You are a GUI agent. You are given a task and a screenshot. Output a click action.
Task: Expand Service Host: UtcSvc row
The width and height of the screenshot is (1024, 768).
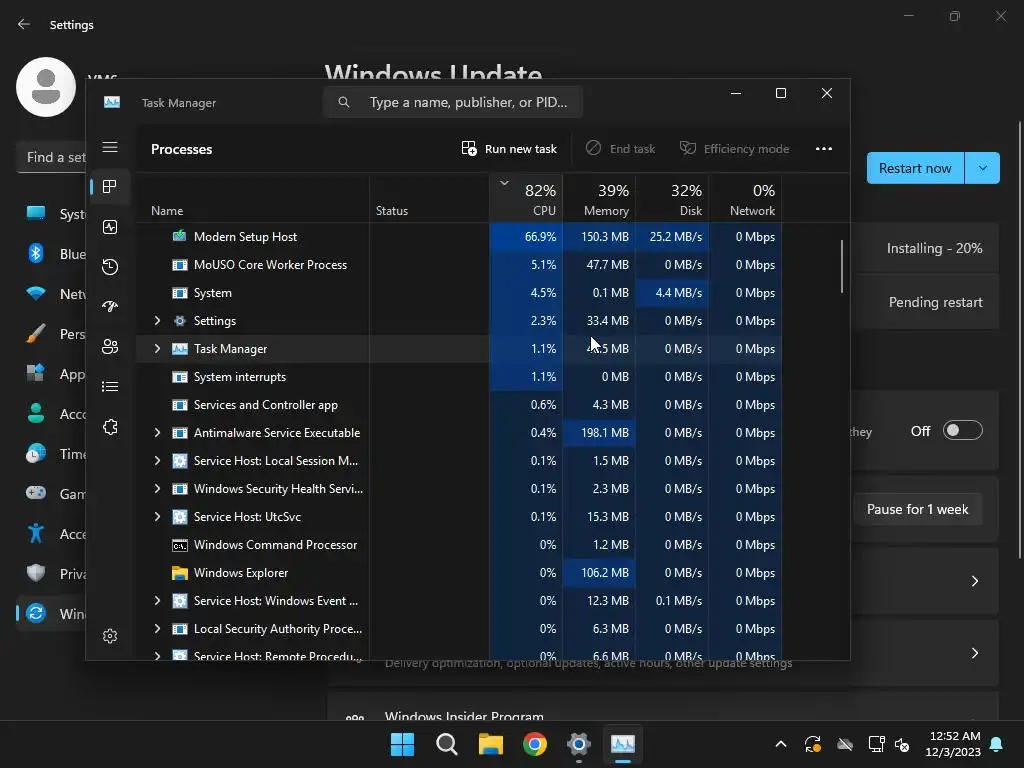pos(157,517)
